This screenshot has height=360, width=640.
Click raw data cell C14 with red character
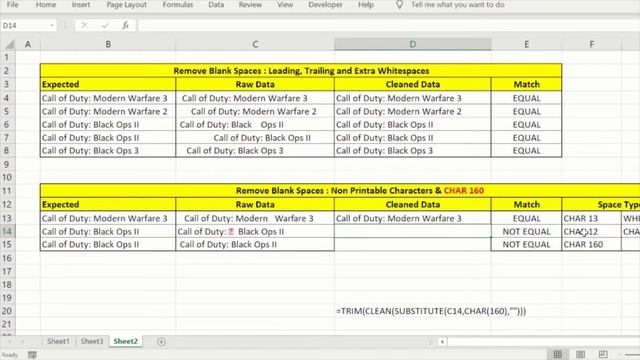pyautogui.click(x=255, y=231)
